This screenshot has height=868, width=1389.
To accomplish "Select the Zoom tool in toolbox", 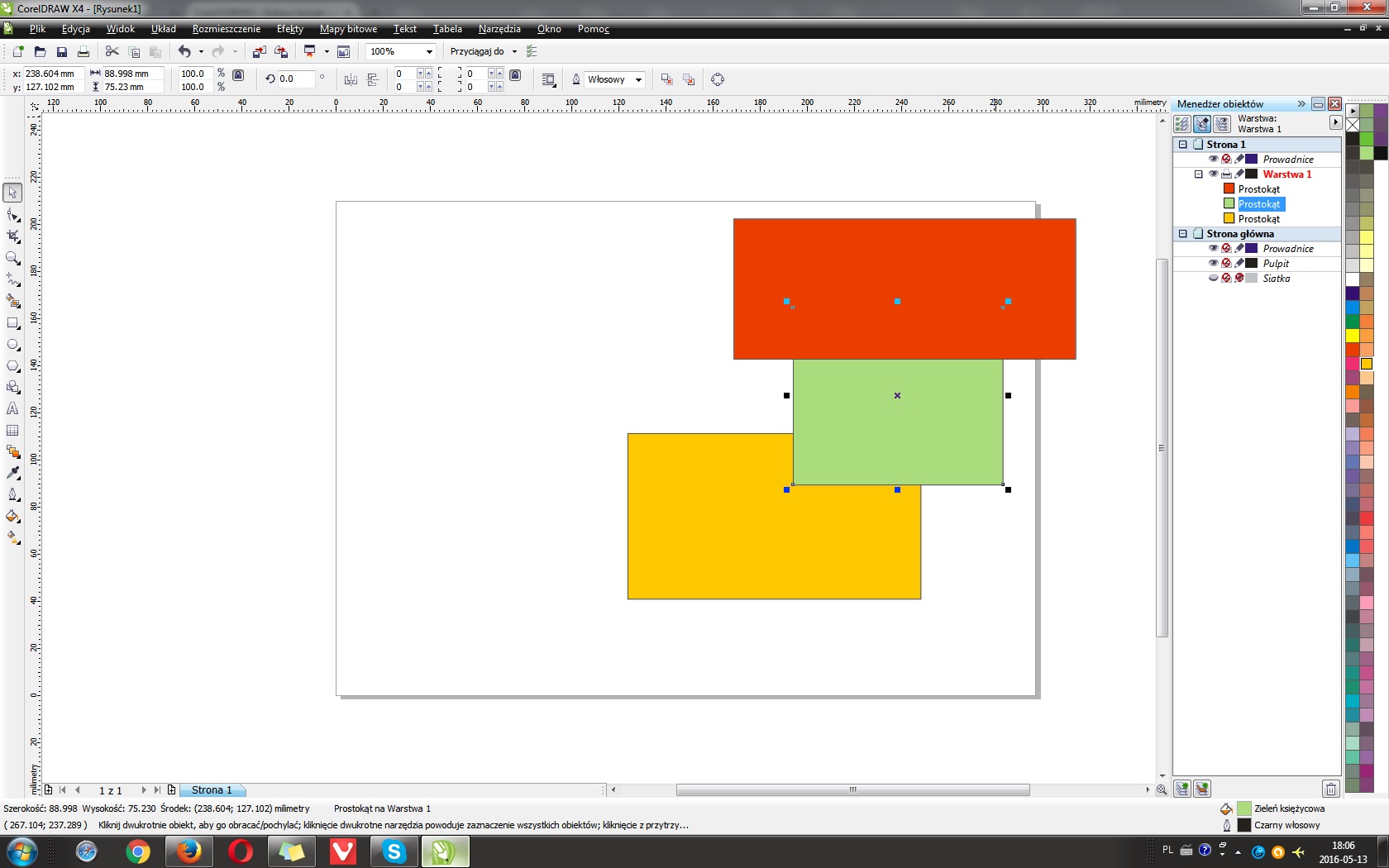I will click(x=12, y=258).
